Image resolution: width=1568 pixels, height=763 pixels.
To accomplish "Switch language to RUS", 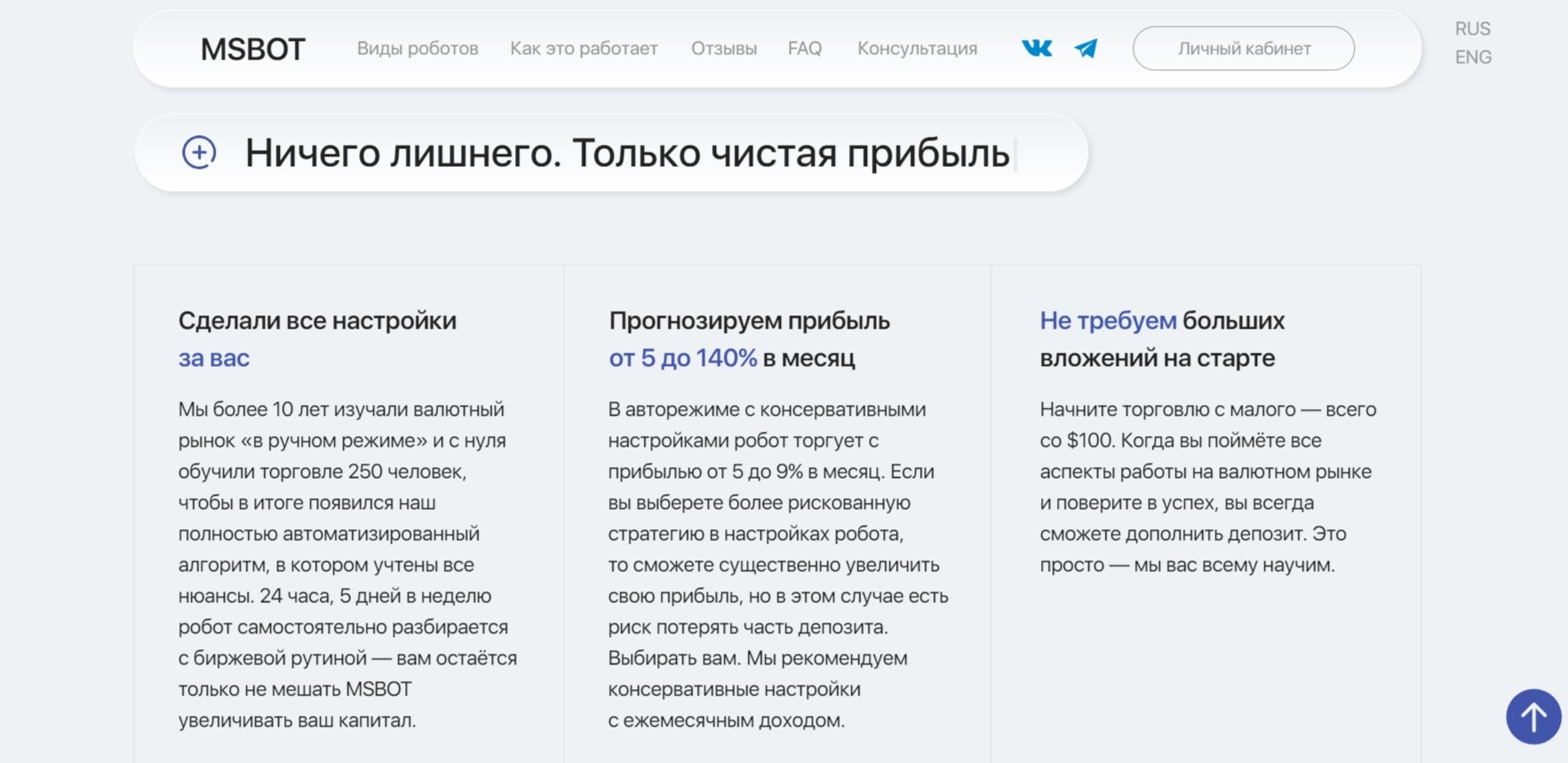I will coord(1473,28).
